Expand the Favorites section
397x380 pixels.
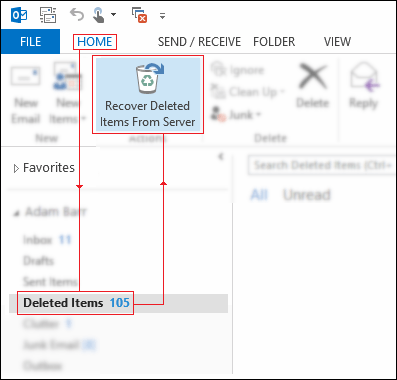[16, 169]
